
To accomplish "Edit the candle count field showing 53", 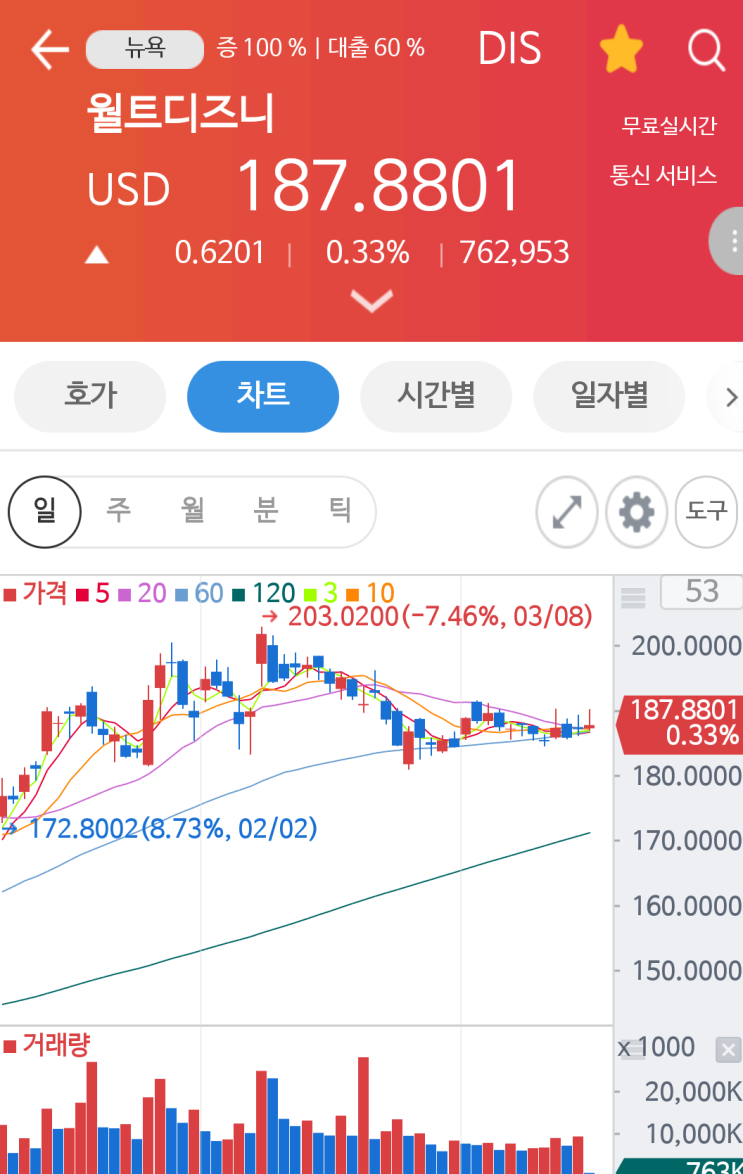I will pyautogui.click(x=701, y=591).
